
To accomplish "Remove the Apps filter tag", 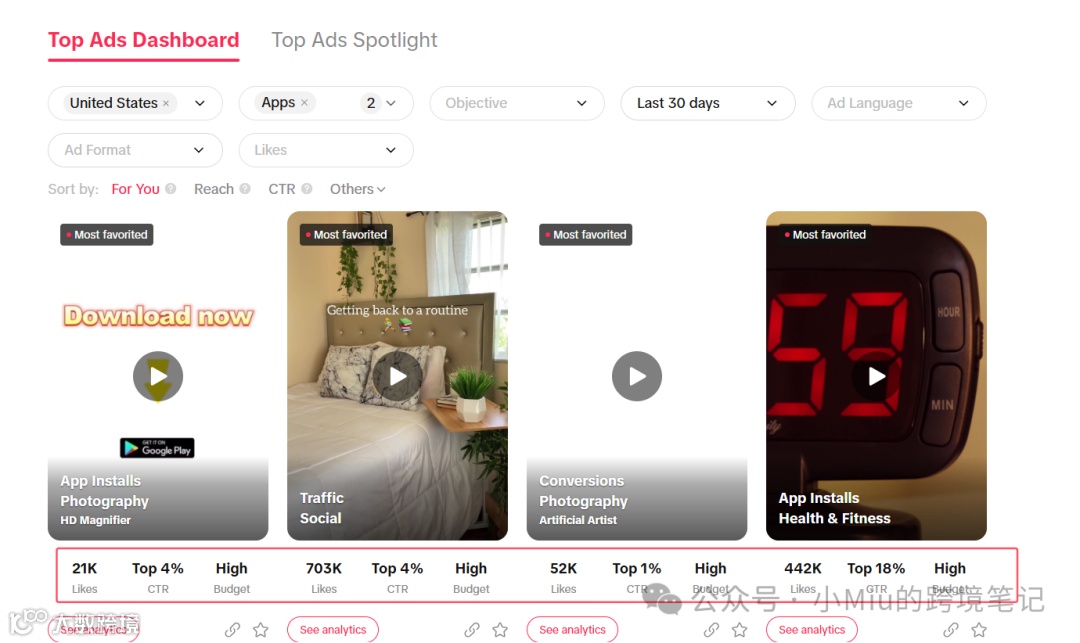I will point(304,103).
